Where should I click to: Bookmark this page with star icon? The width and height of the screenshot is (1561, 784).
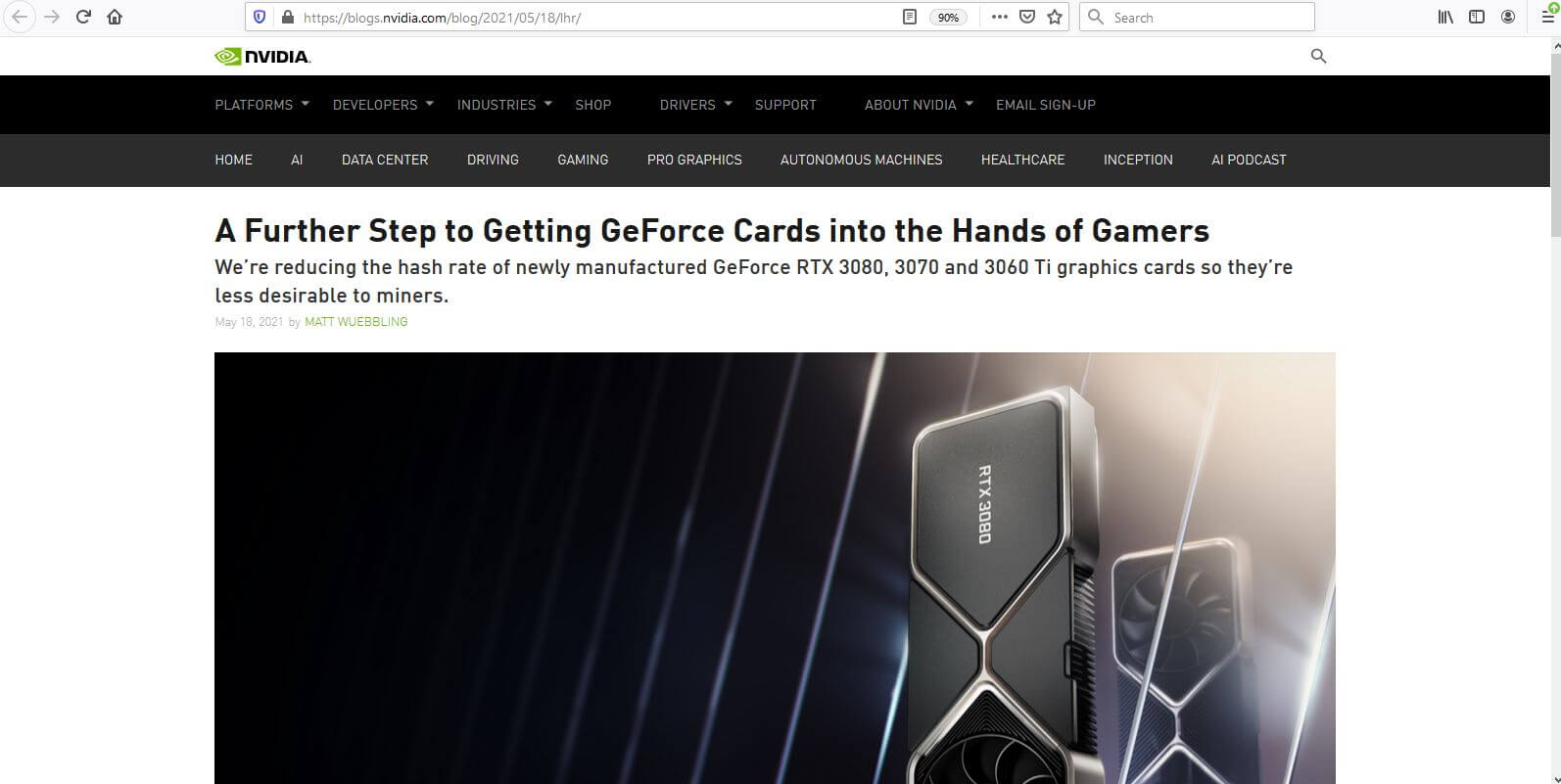coord(1055,17)
